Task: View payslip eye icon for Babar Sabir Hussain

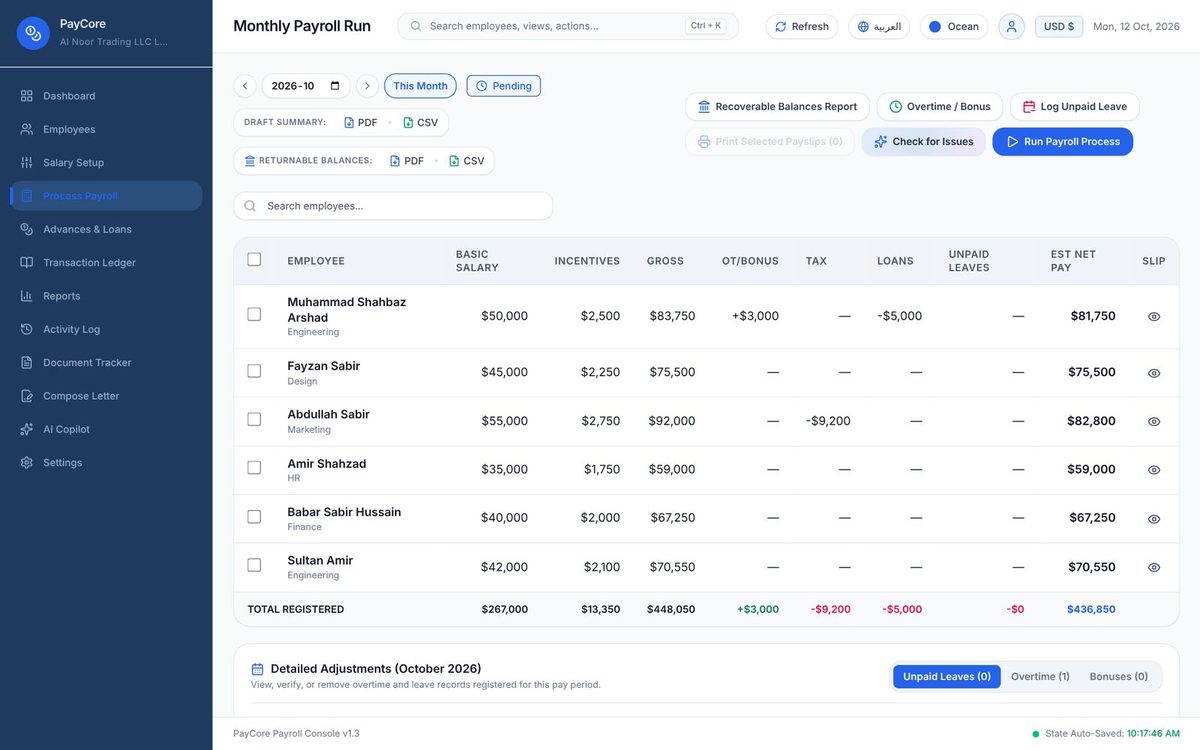Action: (x=1154, y=519)
